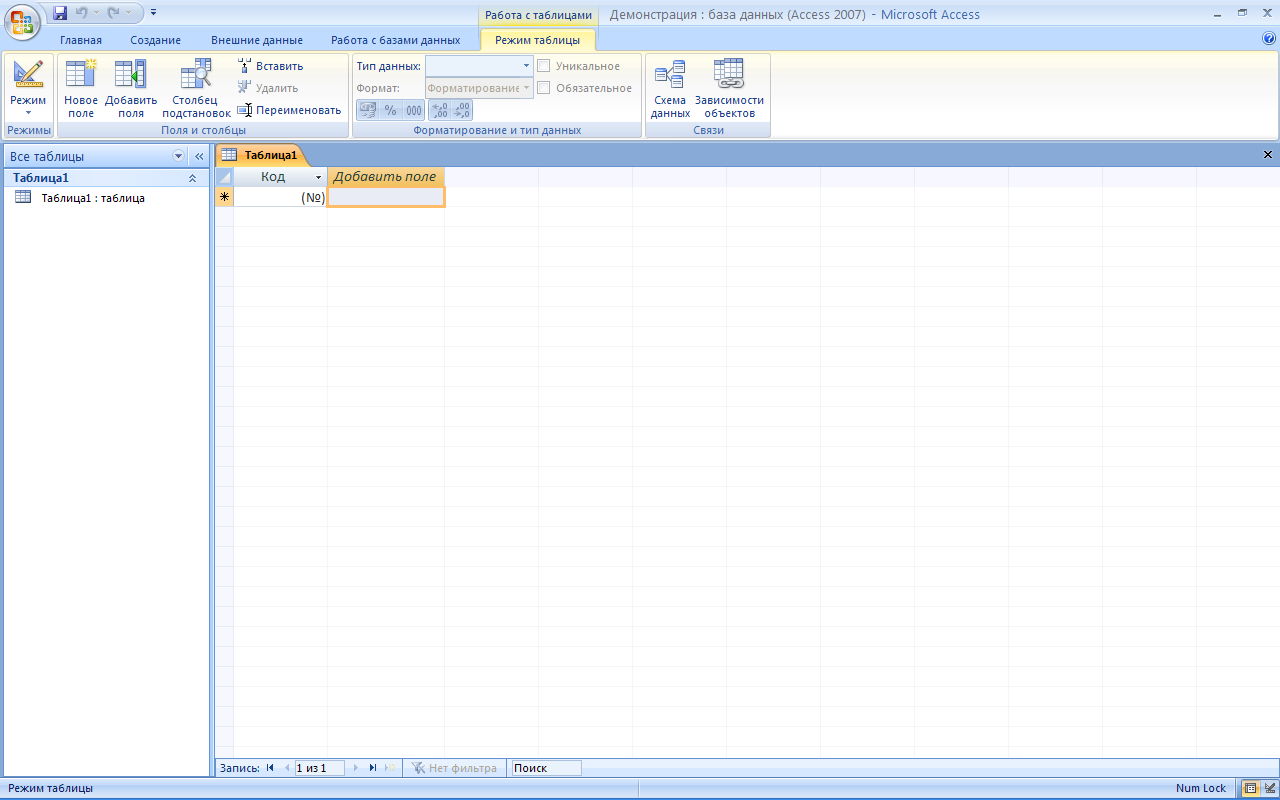This screenshot has height=800, width=1280.
Task: Click new blank record navigation button
Action: [390, 768]
